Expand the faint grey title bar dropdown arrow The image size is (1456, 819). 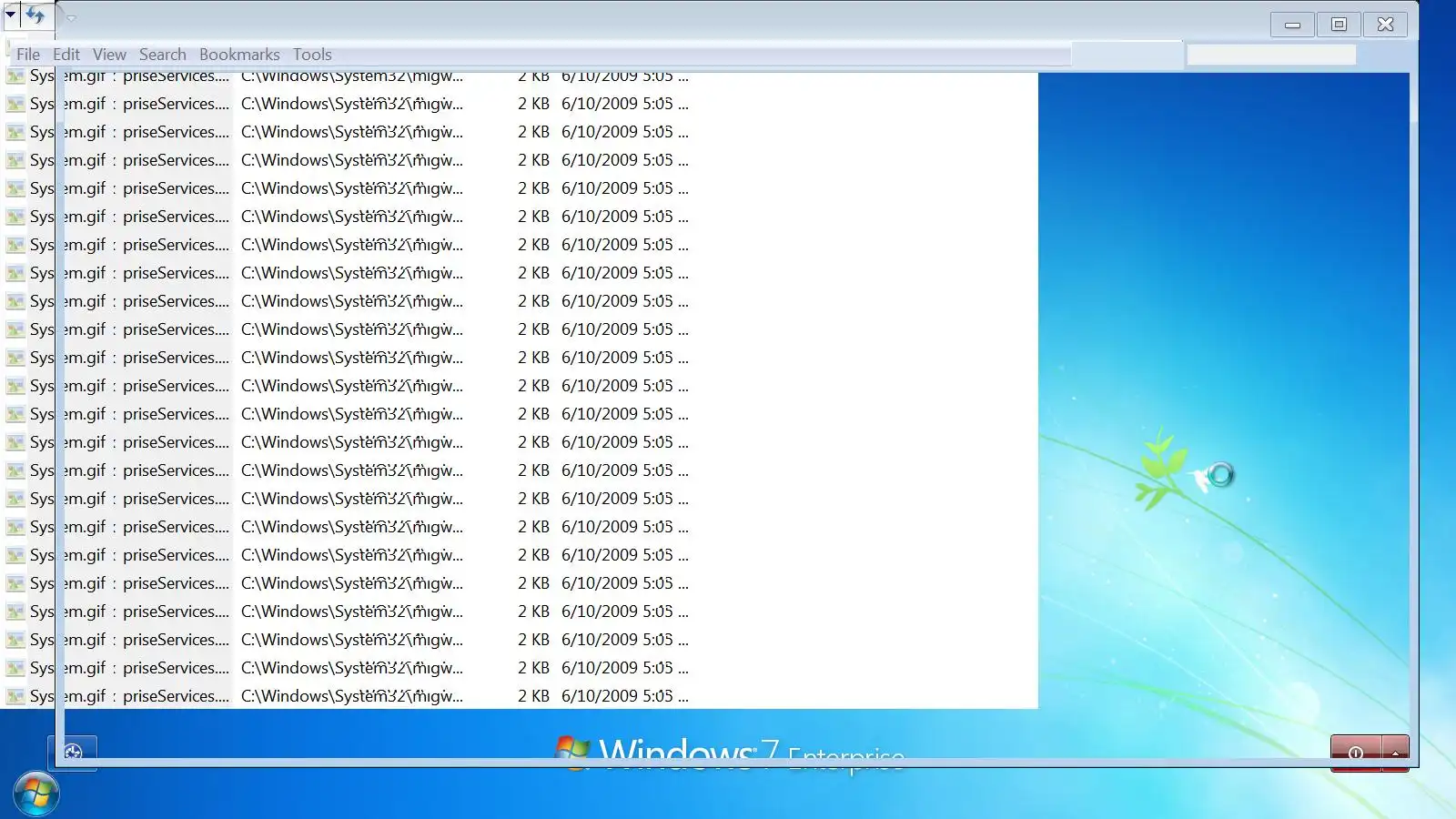pyautogui.click(x=71, y=17)
